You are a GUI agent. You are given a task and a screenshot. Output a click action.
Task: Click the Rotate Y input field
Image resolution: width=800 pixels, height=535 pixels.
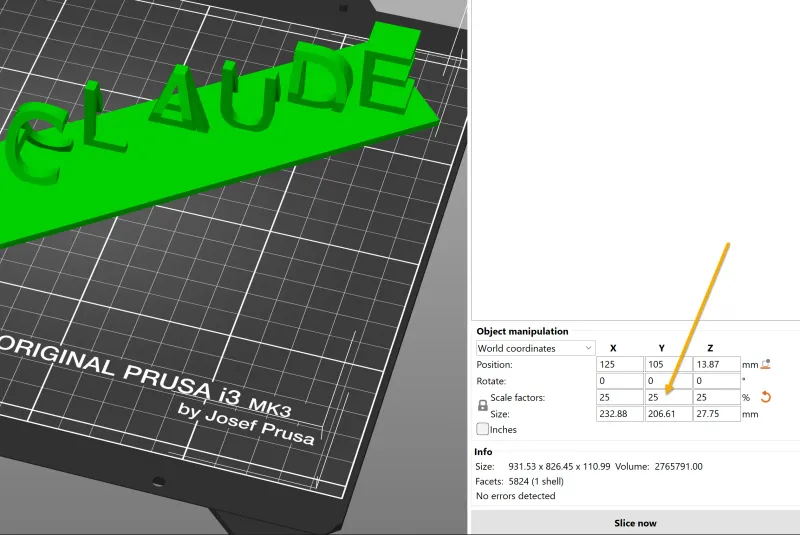coord(668,380)
